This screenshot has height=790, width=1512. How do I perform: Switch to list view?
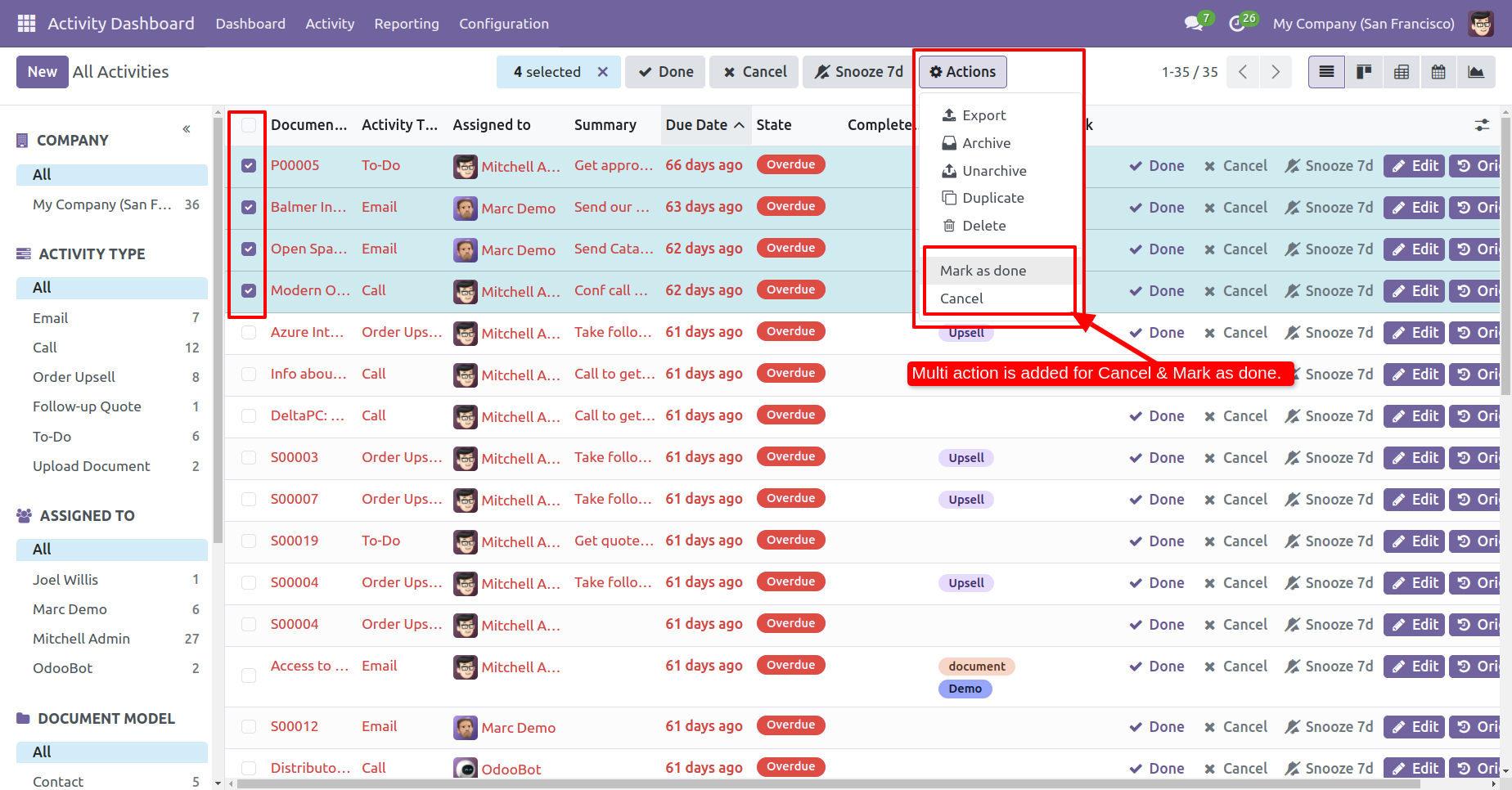point(1326,72)
